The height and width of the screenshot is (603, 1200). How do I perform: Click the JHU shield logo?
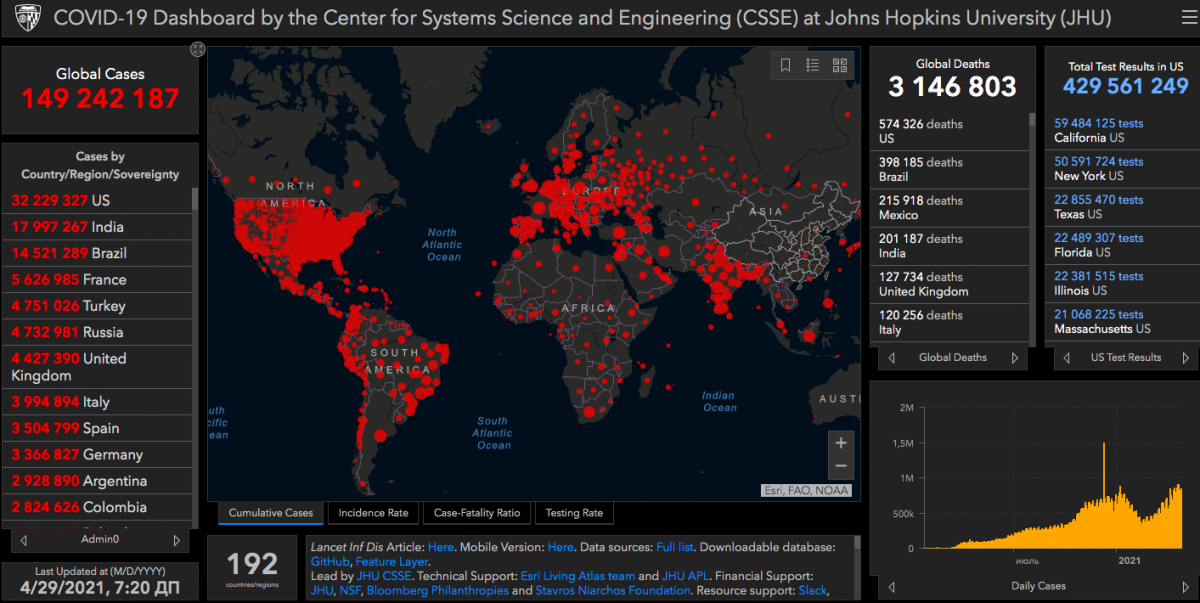point(27,18)
